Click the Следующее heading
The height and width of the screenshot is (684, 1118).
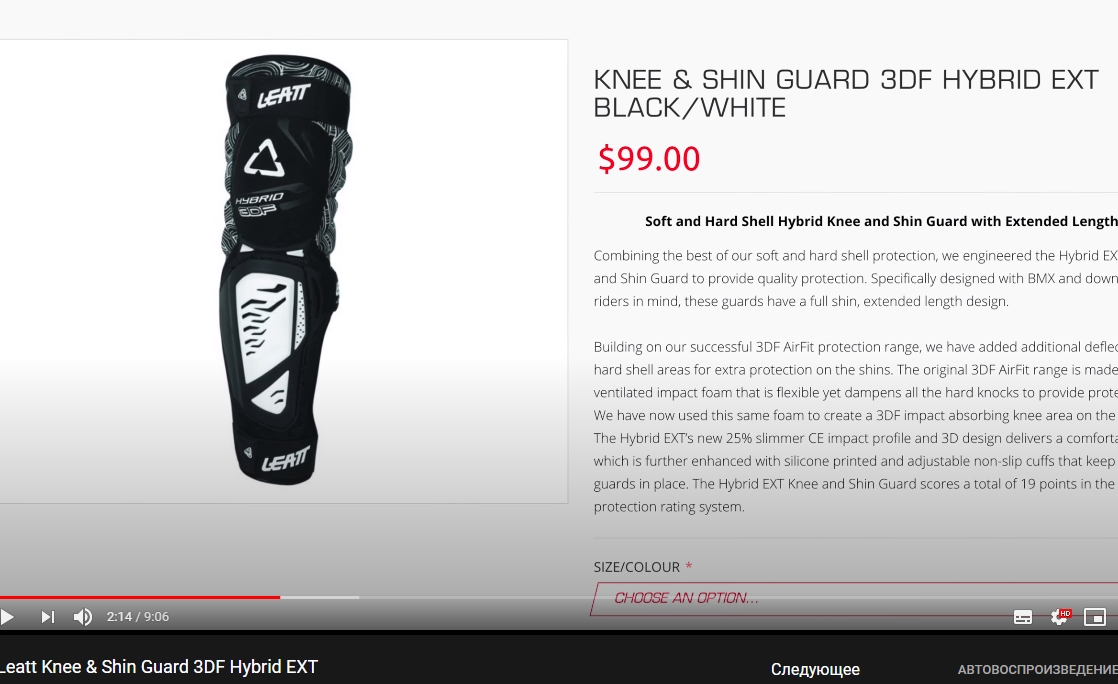click(x=815, y=670)
